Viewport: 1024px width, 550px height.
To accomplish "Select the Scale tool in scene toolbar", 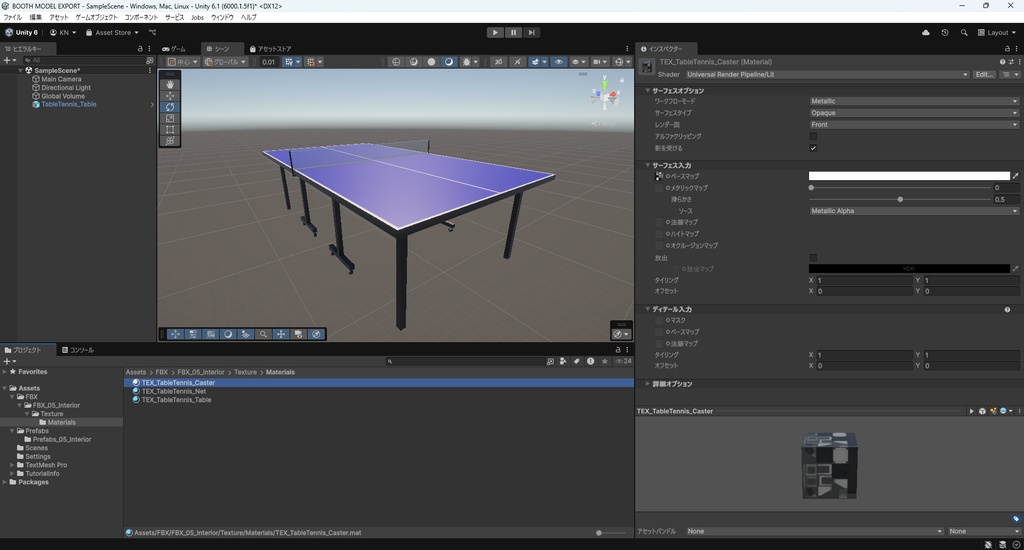I will tap(170, 118).
